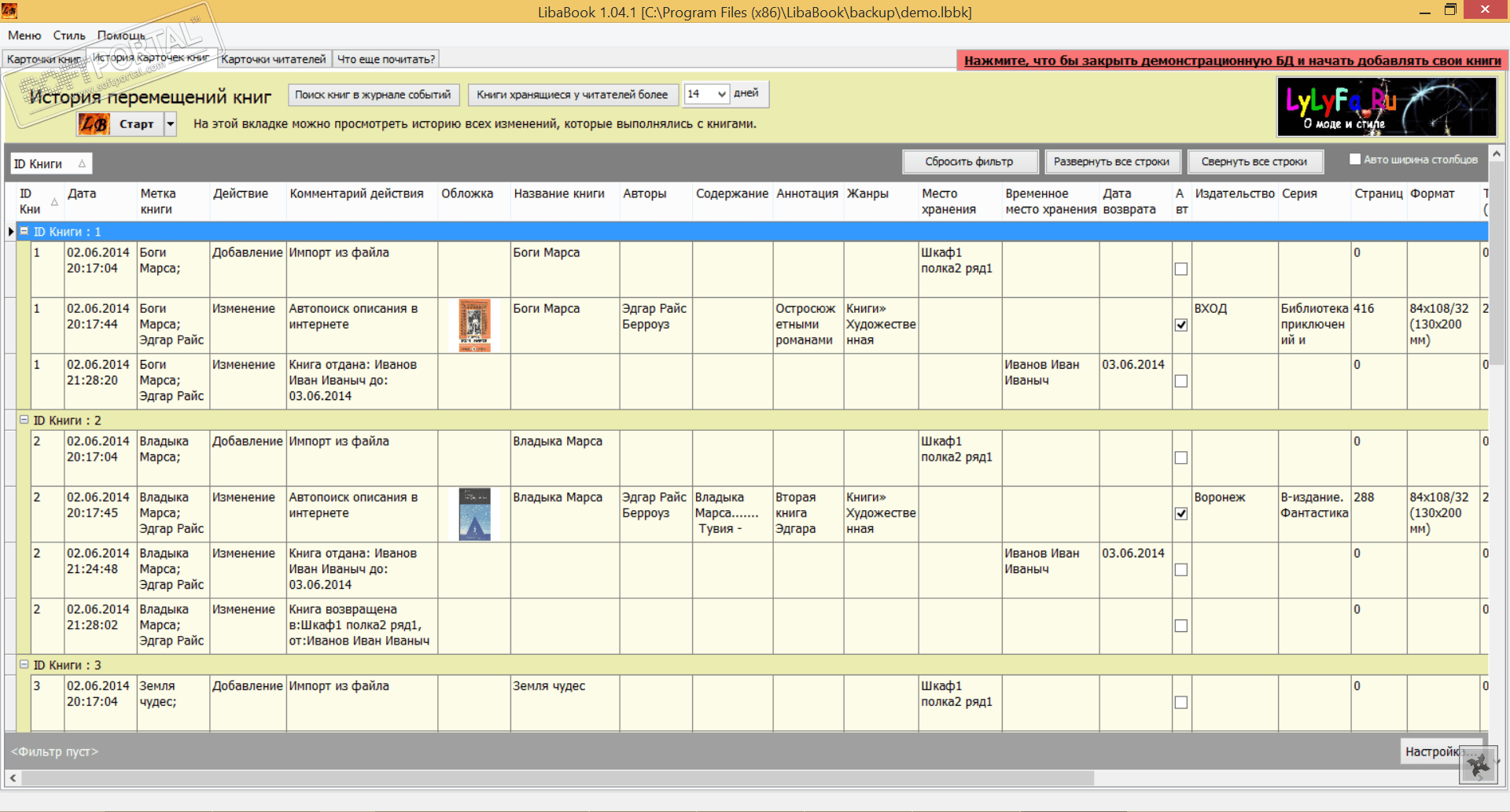The width and height of the screenshot is (1510, 812).
Task: Open the Помощь menu
Action: 121,35
